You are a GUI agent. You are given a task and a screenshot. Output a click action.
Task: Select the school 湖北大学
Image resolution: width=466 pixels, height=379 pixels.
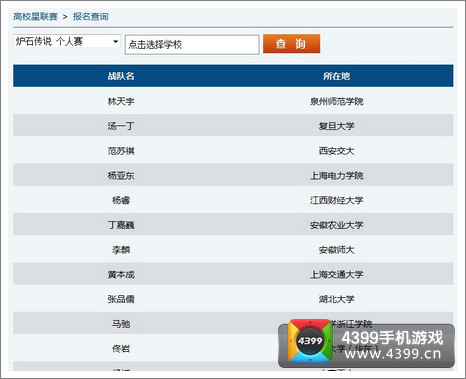[337, 299]
